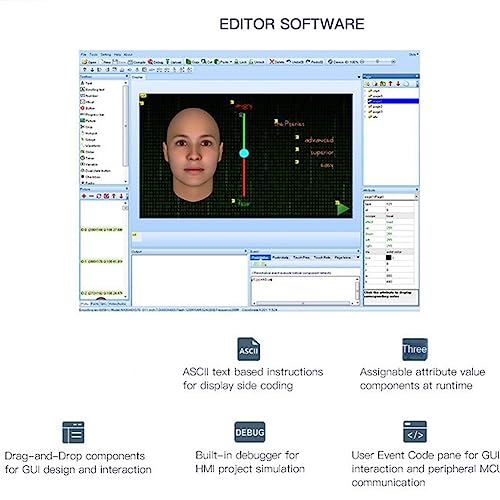Screen dimensions: 500x500
Task: Select the Checkbox component in Toolbox
Action: 90,177
